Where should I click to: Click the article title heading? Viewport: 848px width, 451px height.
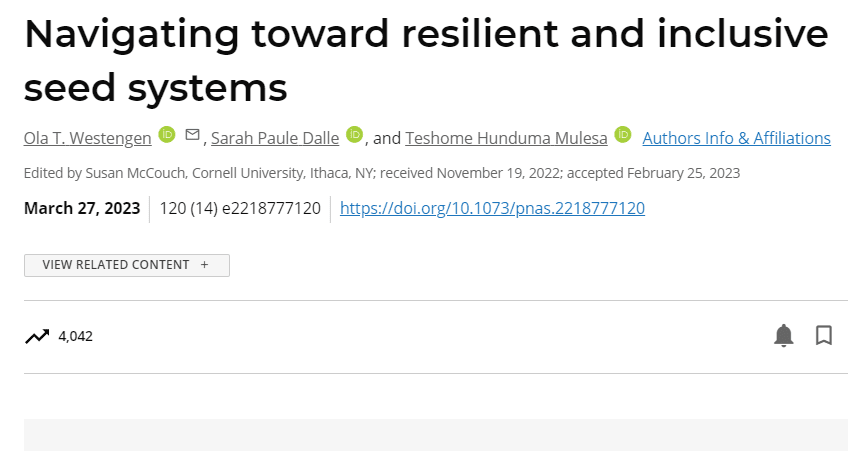(x=426, y=59)
